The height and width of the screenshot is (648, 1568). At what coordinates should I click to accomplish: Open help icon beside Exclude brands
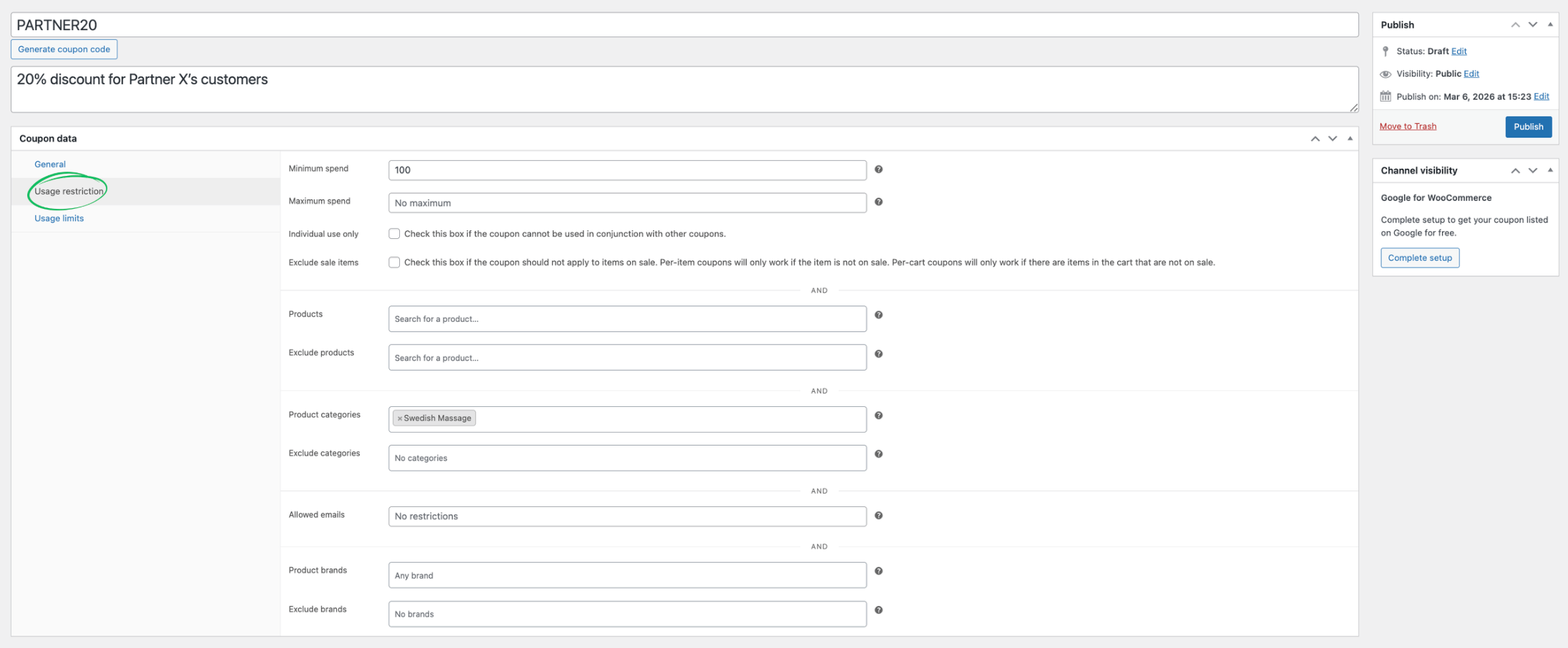pos(879,611)
